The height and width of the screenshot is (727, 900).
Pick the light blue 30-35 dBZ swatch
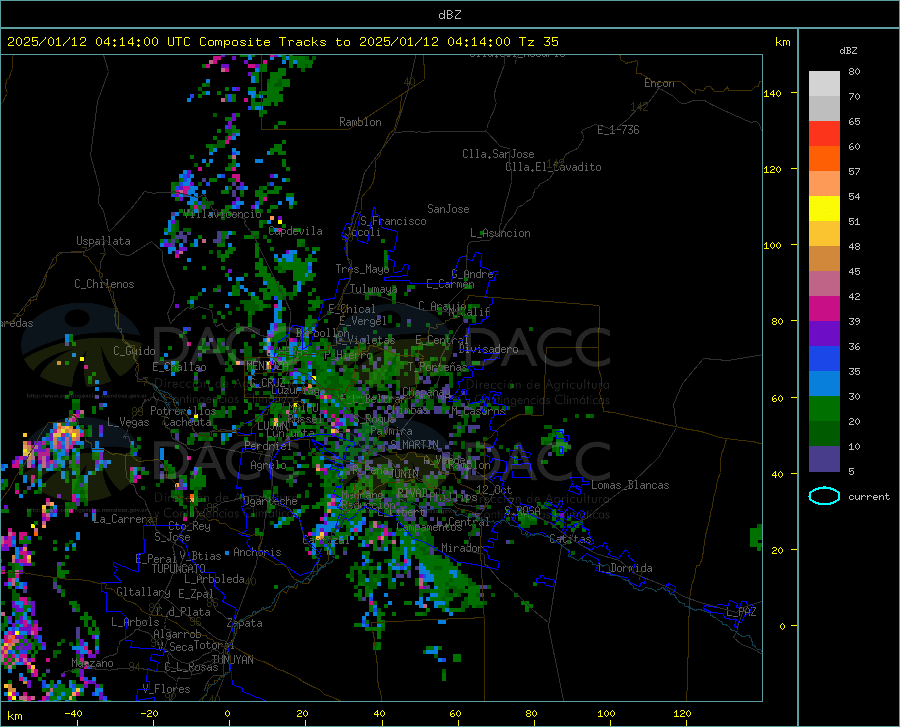824,383
